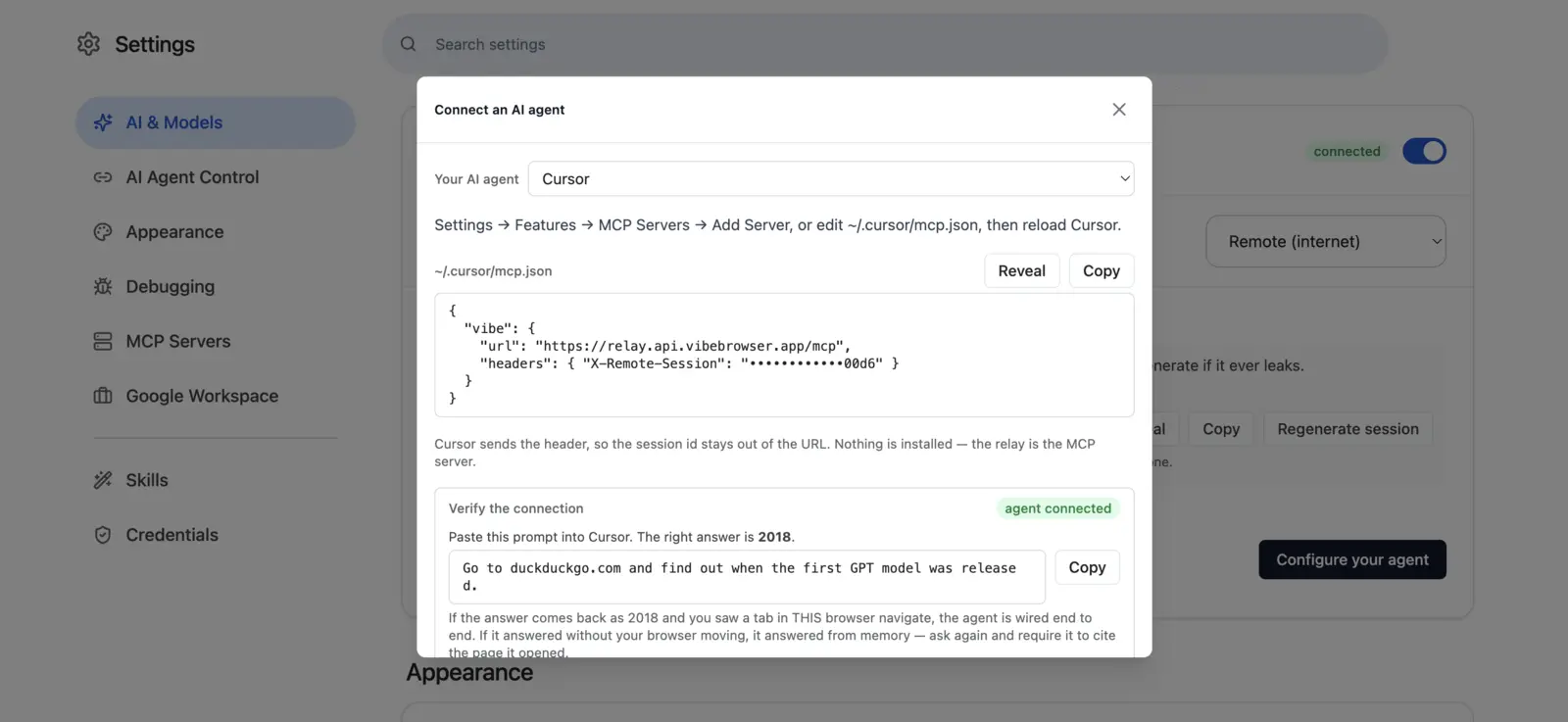Click the Connect an AI agent title
The height and width of the screenshot is (722, 1568).
[499, 110]
